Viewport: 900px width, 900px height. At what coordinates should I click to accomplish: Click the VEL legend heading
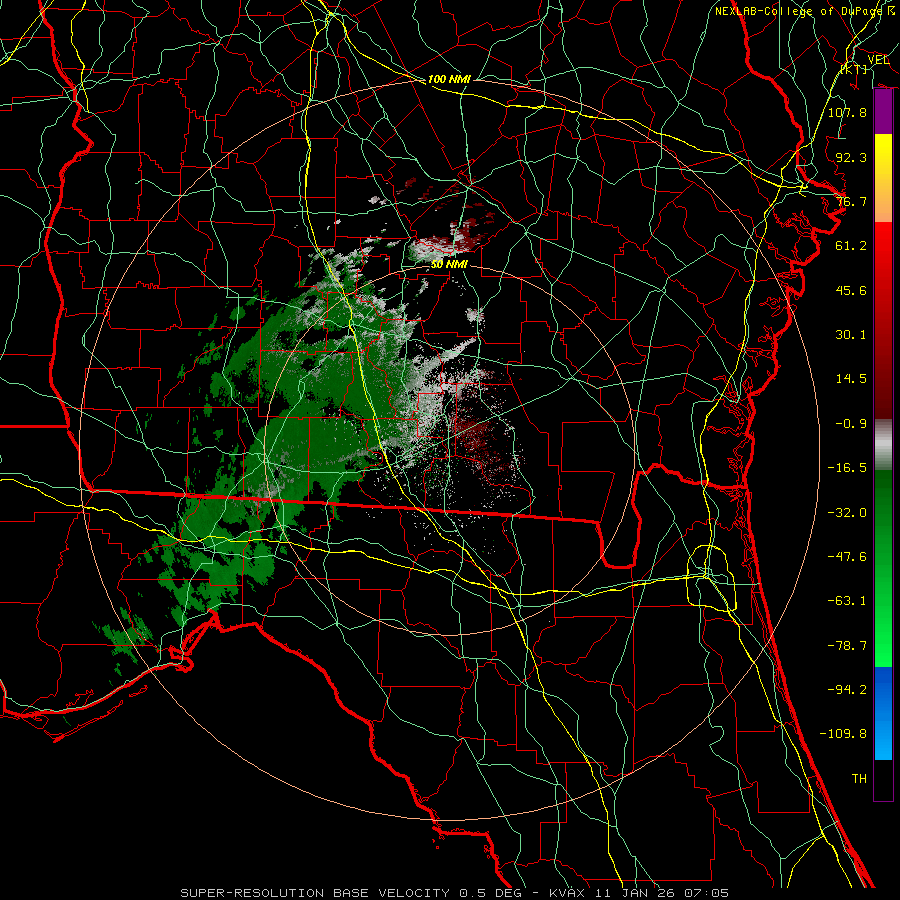878,60
